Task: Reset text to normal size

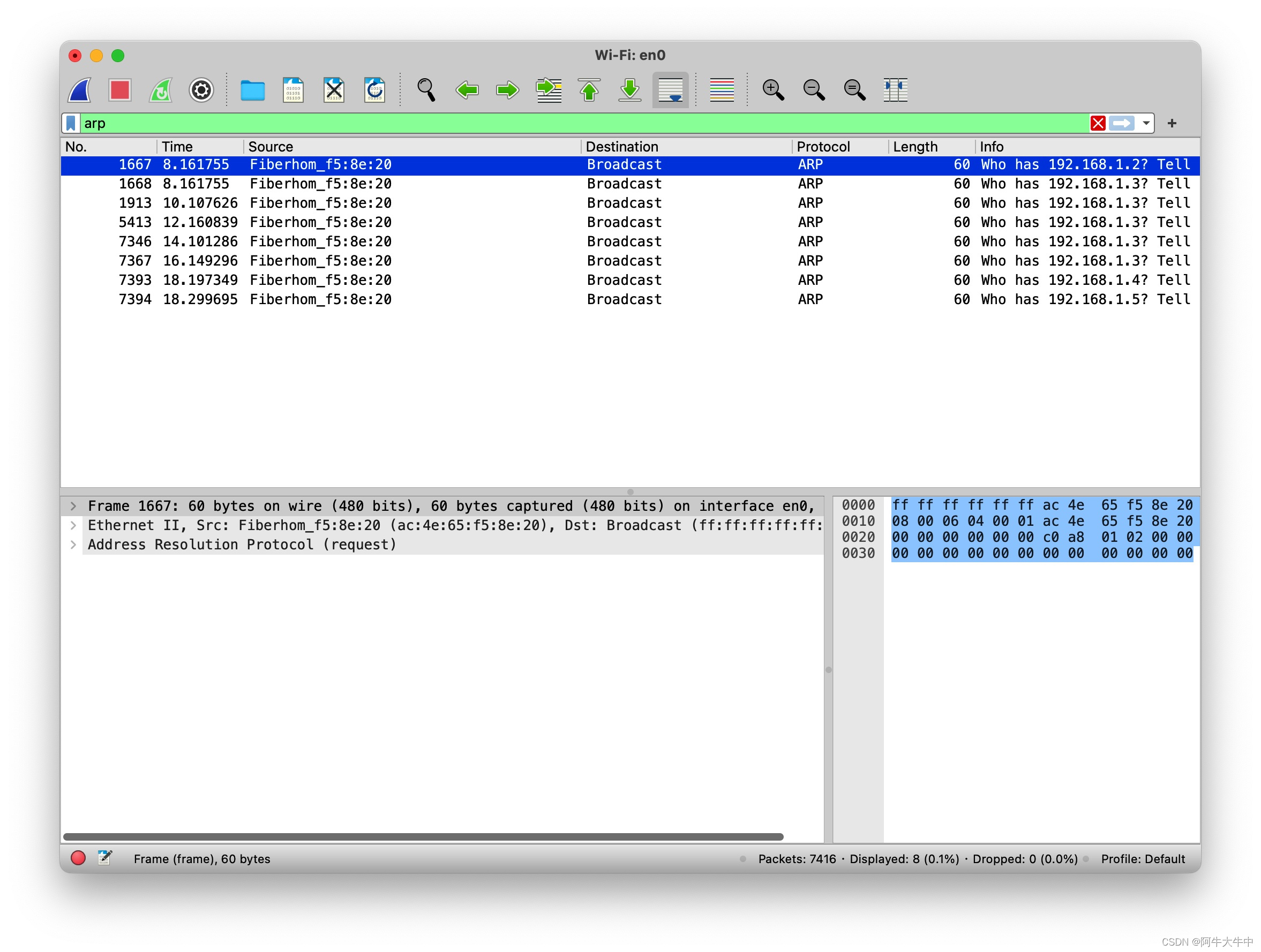Action: [x=854, y=90]
